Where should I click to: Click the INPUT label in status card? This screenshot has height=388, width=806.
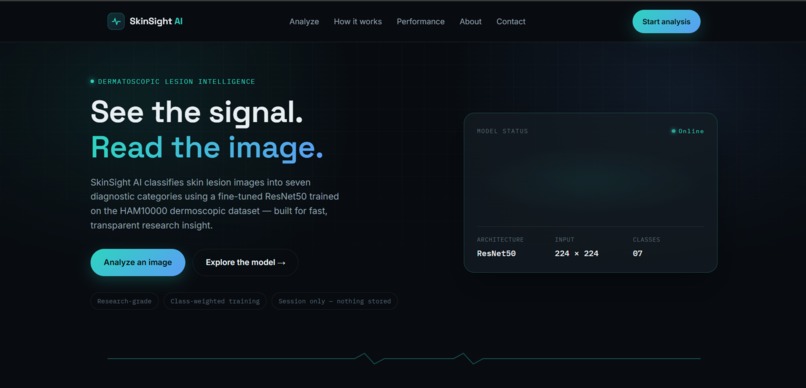point(564,239)
